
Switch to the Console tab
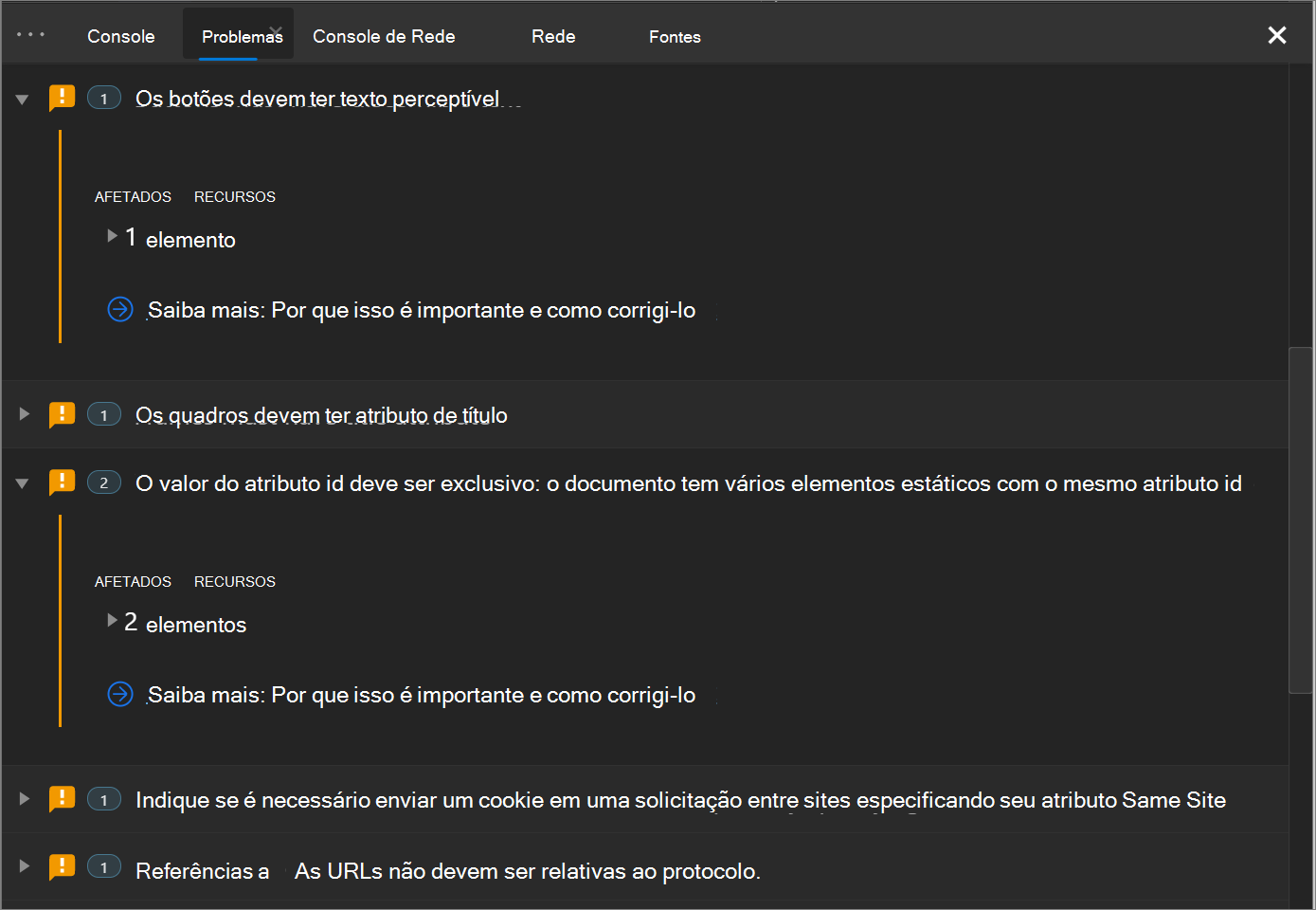pos(121,36)
